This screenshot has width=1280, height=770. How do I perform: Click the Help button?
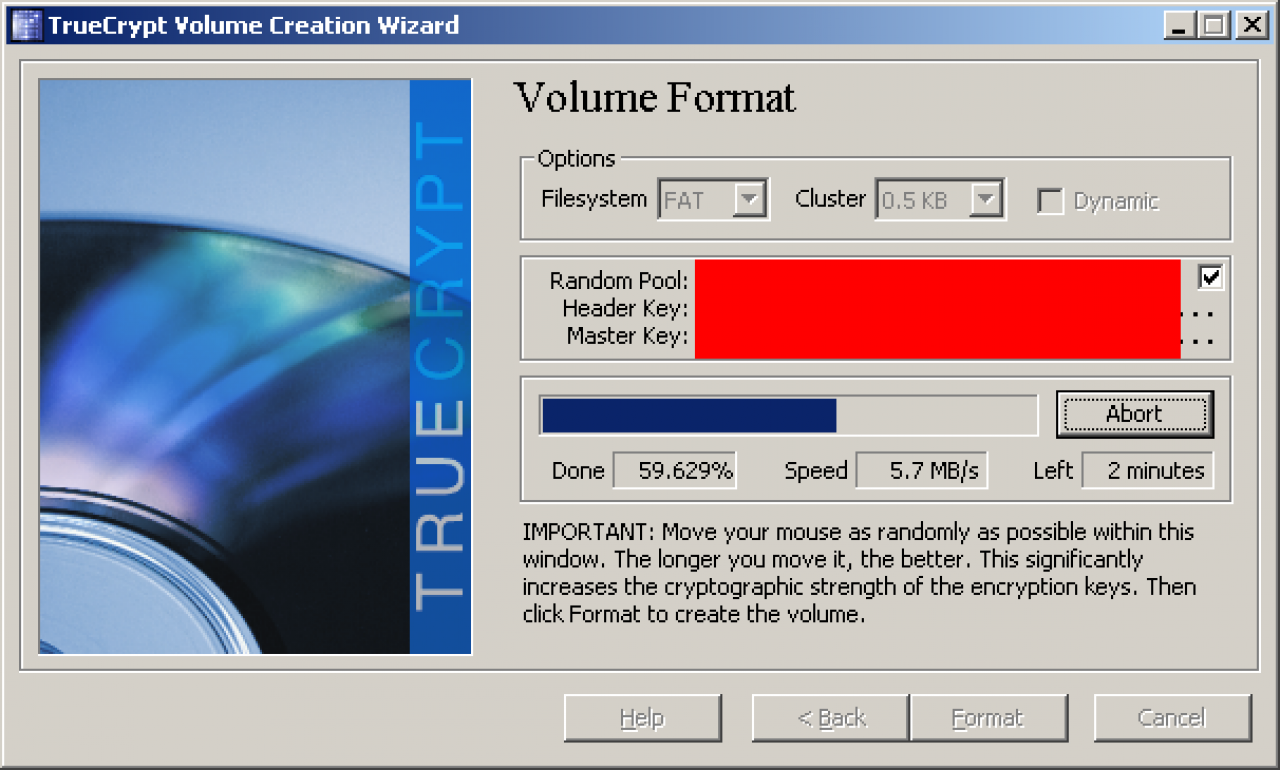(x=642, y=718)
